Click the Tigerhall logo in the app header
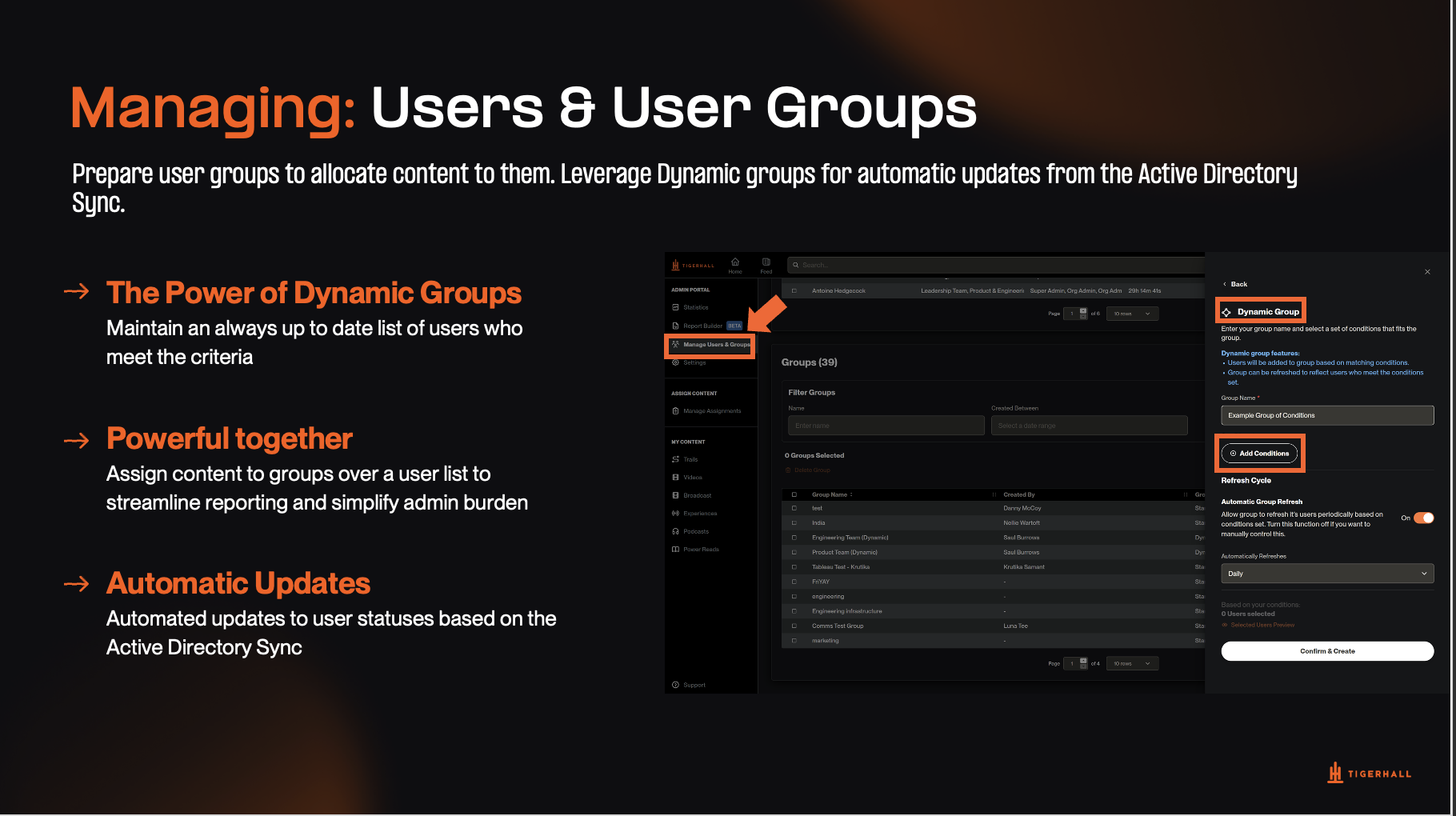Viewport: 1456px width, 816px height. click(x=693, y=266)
